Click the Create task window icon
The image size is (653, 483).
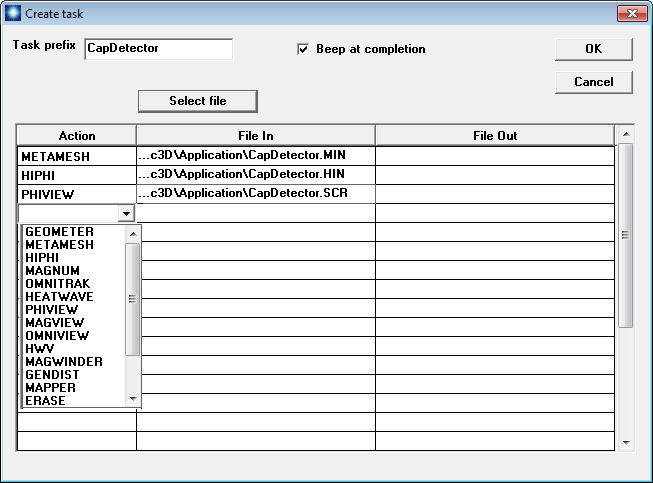pos(12,13)
